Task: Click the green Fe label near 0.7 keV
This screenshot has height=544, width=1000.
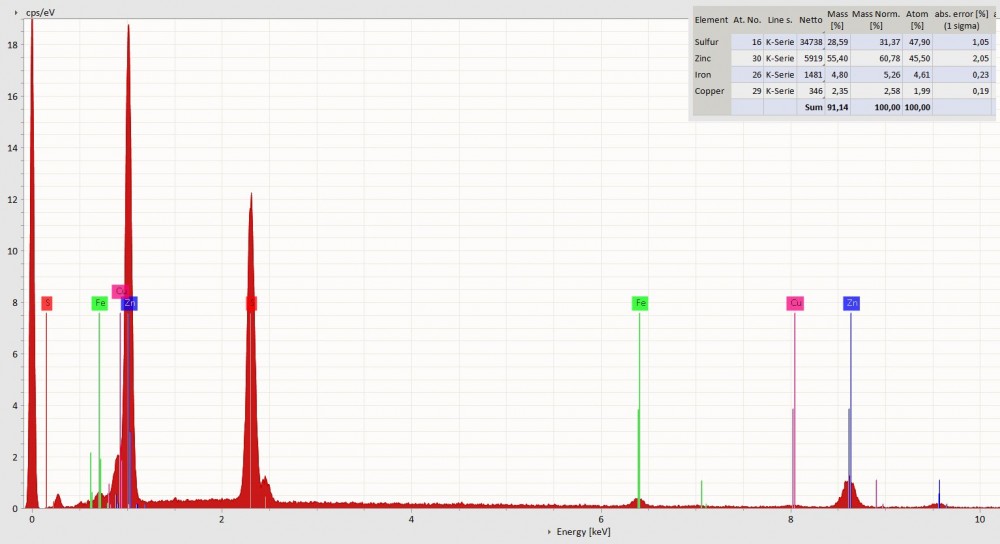Action: click(x=99, y=303)
